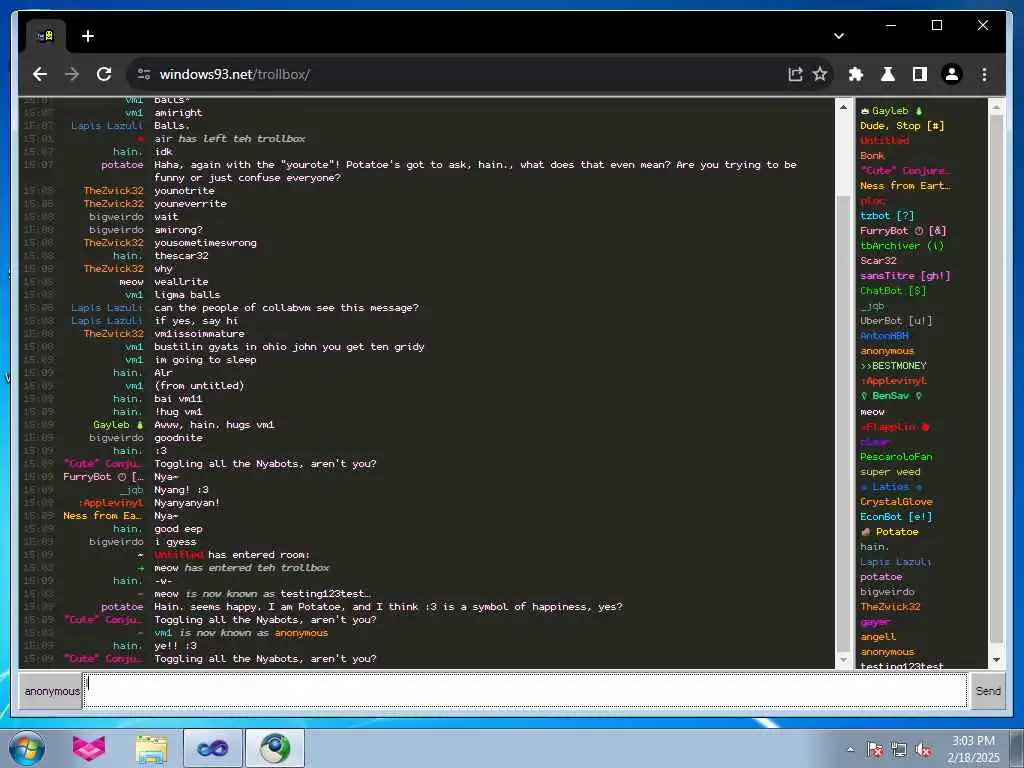This screenshot has width=1024, height=768.
Task: Click the chat message input field
Action: pos(525,690)
